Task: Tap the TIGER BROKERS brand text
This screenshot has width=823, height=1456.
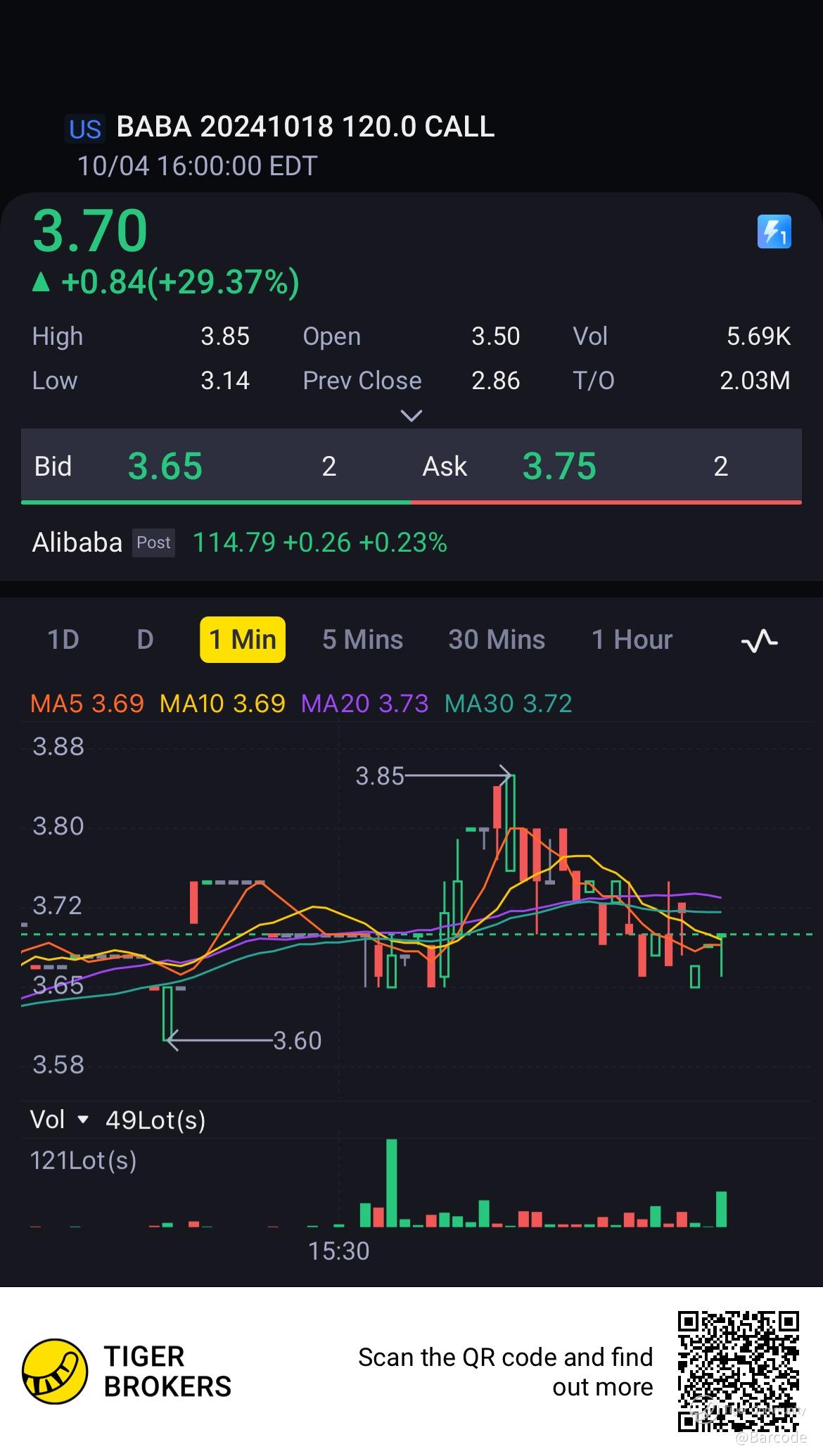Action: 167,1372
